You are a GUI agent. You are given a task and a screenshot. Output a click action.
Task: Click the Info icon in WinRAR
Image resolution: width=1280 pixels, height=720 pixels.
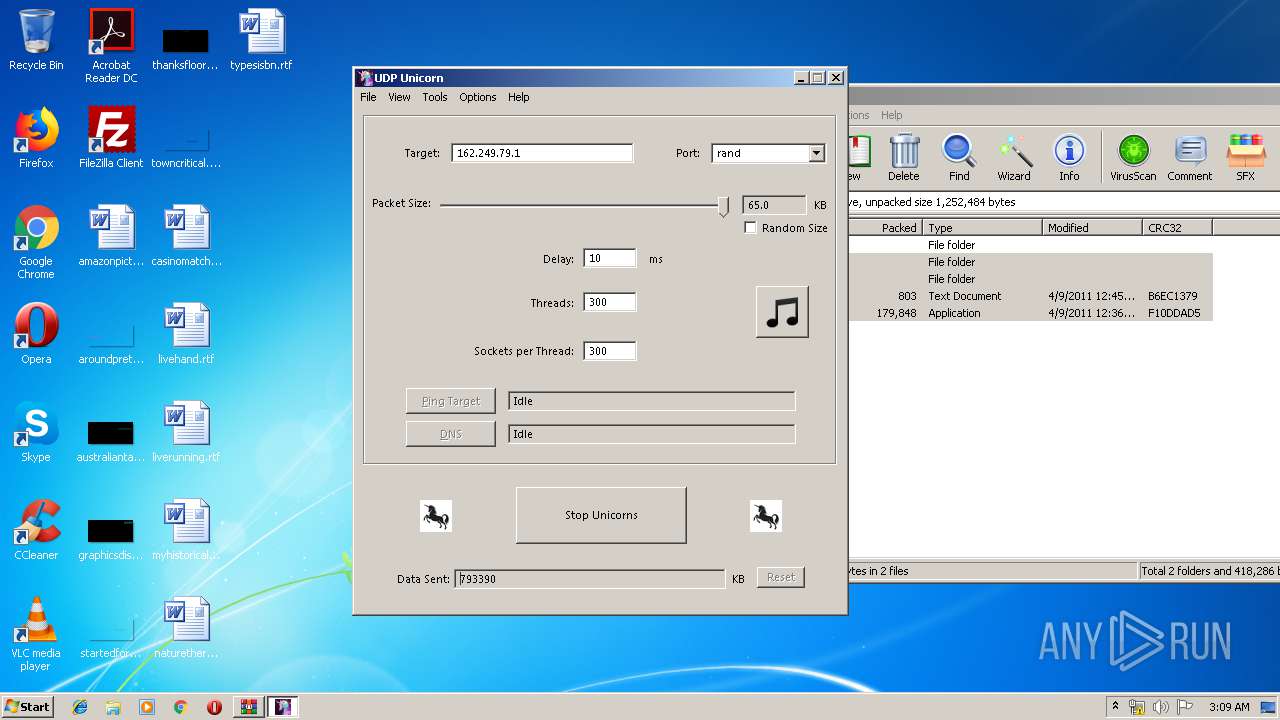pos(1069,158)
